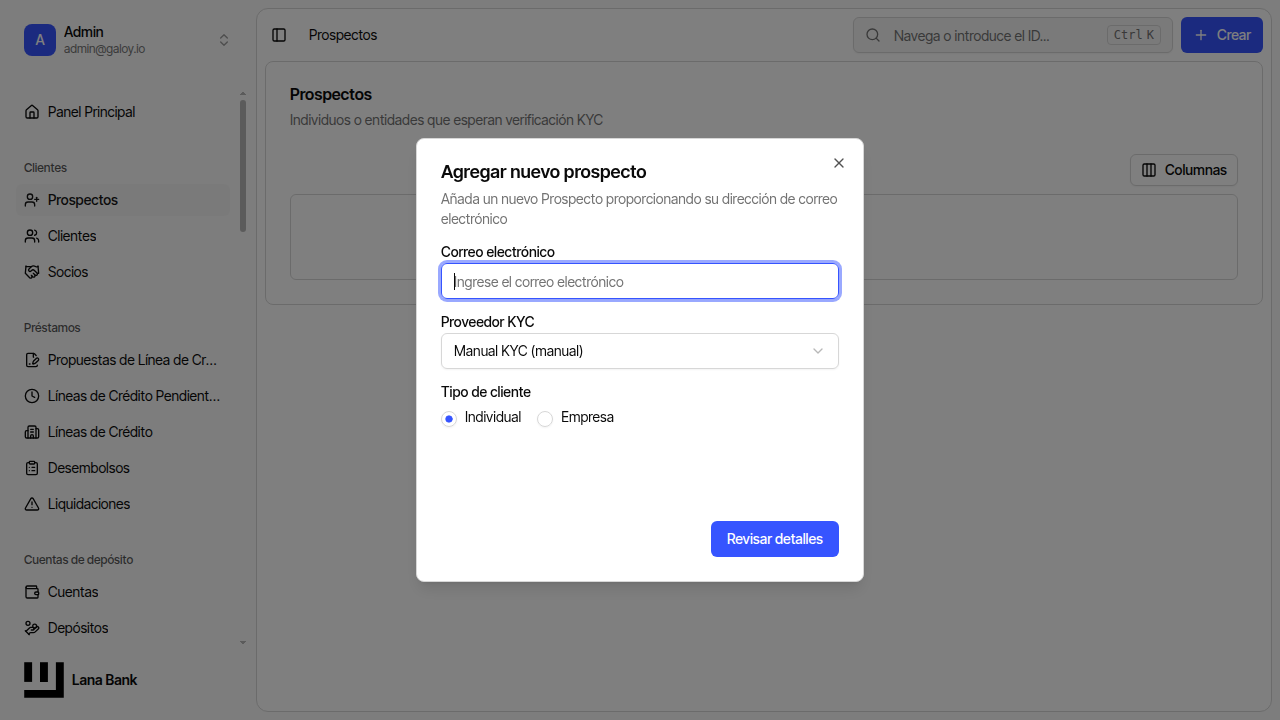Click the Panel Principal home icon

click(32, 112)
